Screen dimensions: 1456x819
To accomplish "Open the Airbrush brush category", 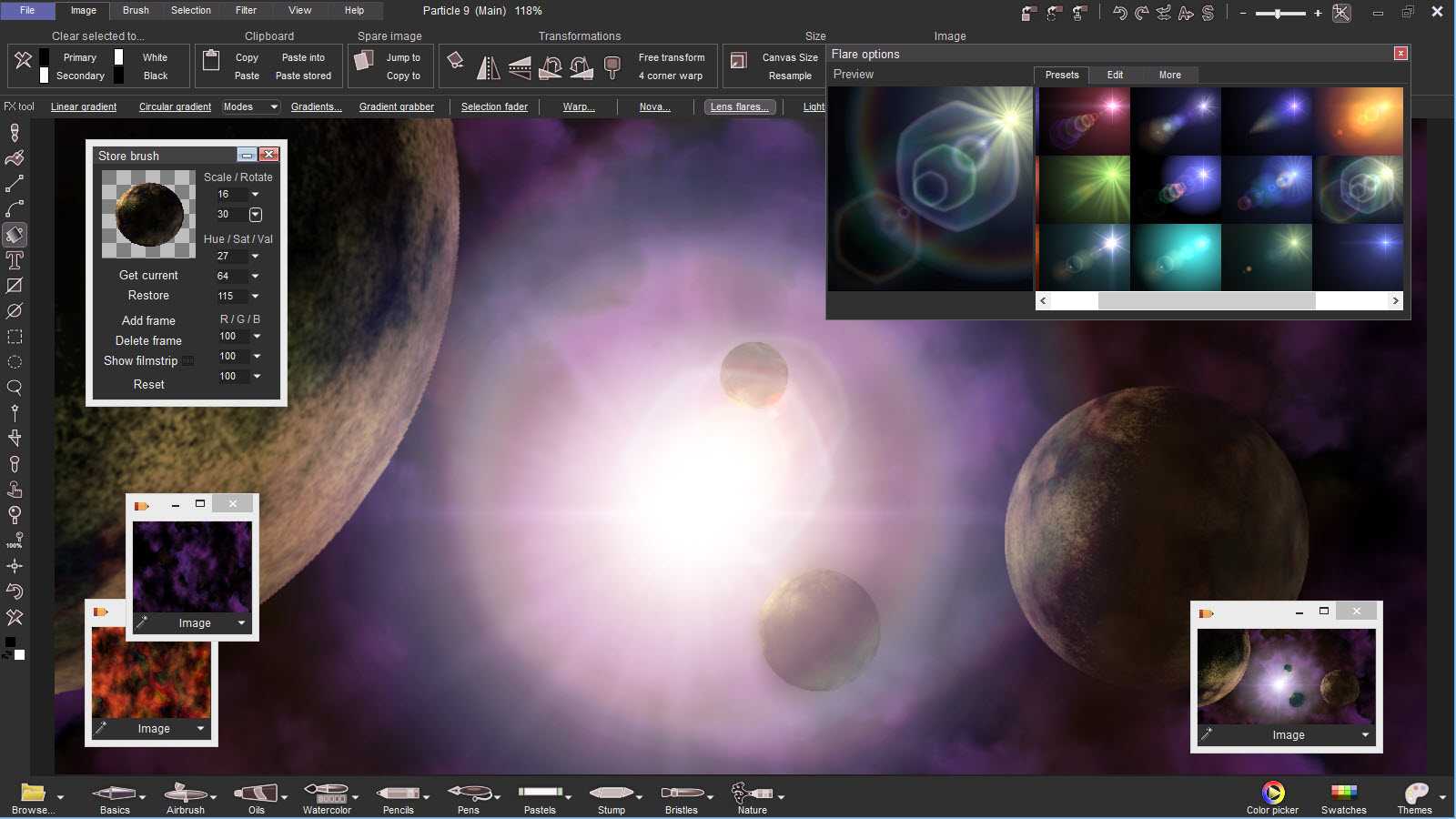I will pos(185,794).
